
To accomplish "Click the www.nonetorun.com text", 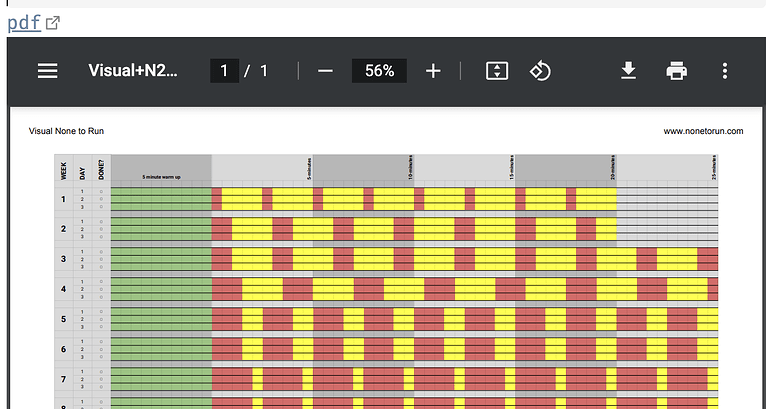I will point(703,131).
